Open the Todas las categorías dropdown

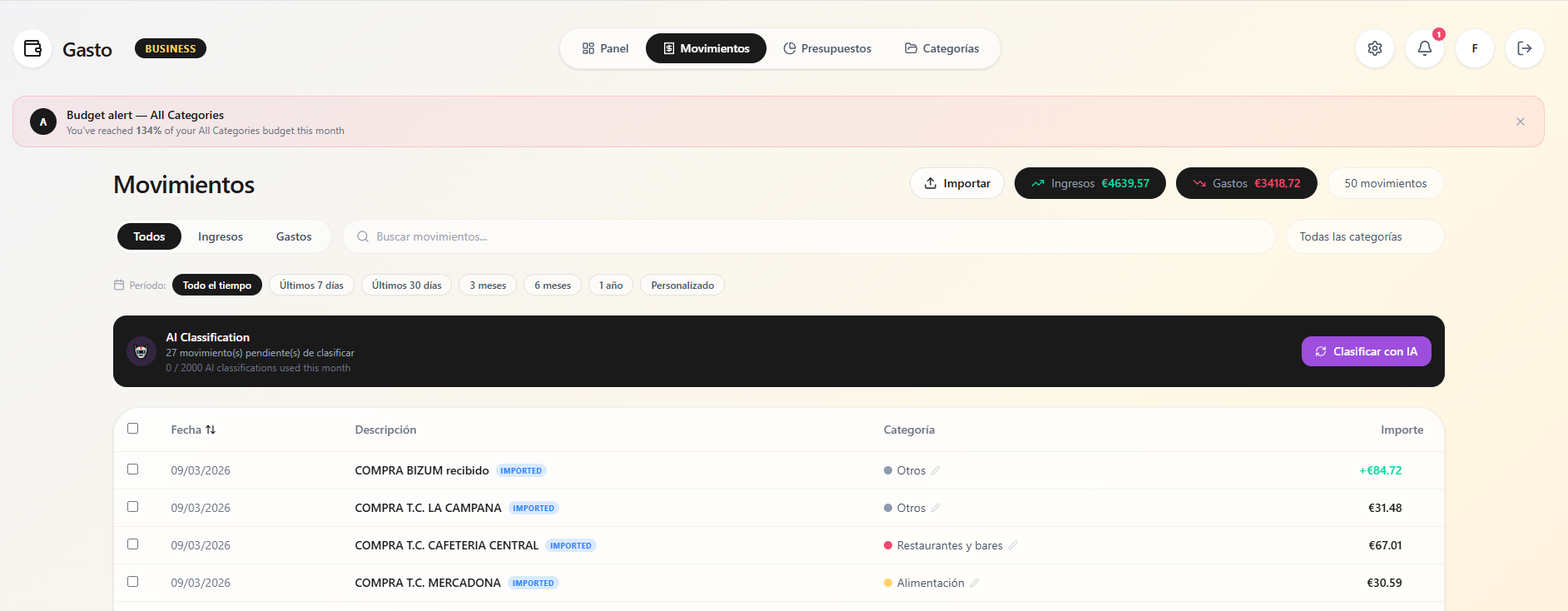tap(1364, 236)
